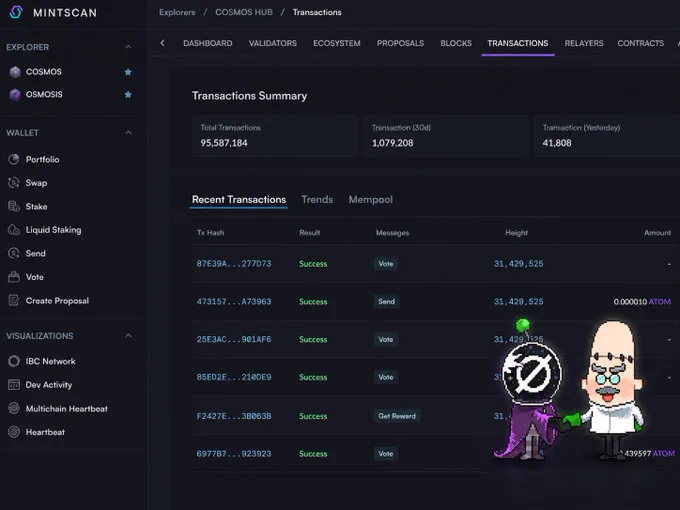Image resolution: width=680 pixels, height=510 pixels.
Task: Switch to the Trends tab
Action: tap(317, 199)
